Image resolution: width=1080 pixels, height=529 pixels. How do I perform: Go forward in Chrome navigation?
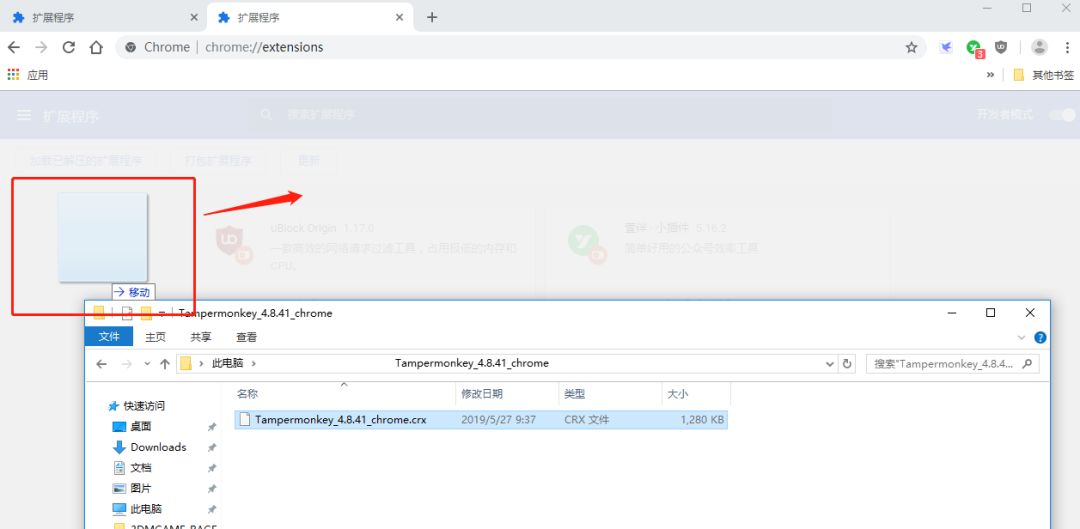click(x=41, y=47)
